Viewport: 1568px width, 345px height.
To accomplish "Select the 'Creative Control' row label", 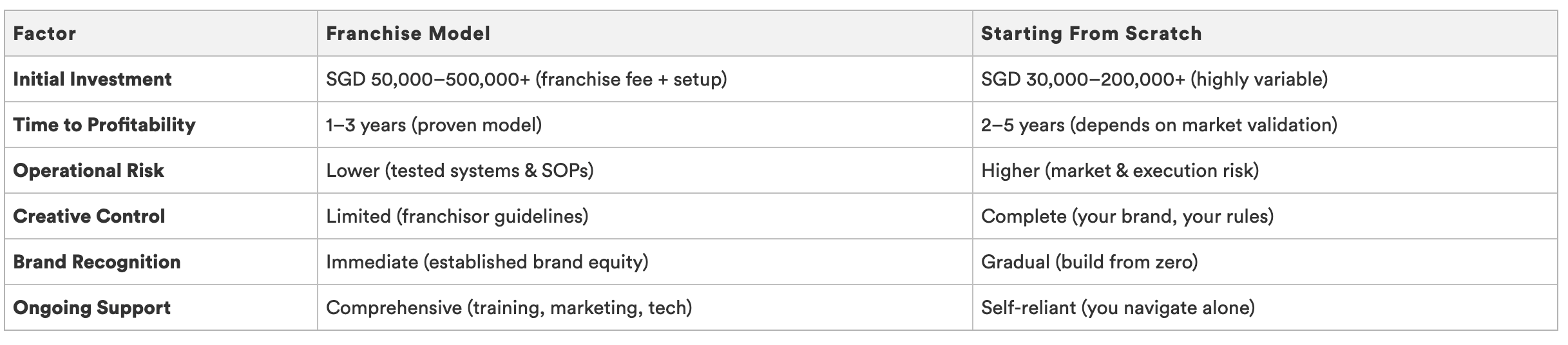I will click(x=89, y=216).
